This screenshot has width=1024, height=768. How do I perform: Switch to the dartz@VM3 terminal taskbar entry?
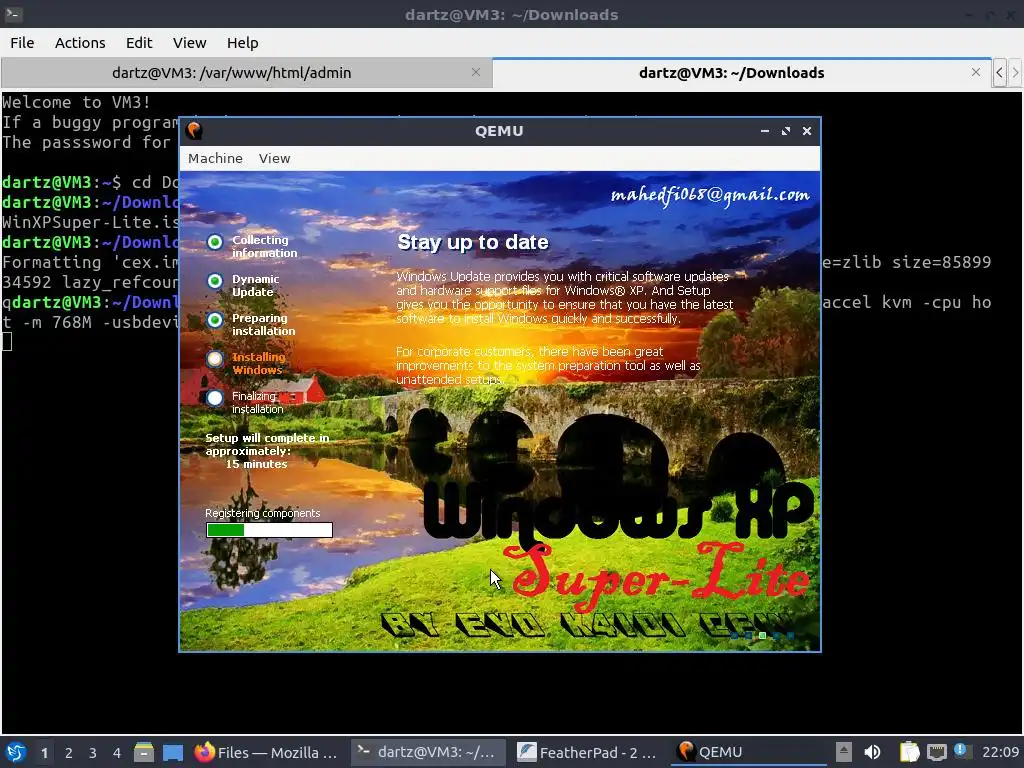click(x=428, y=752)
